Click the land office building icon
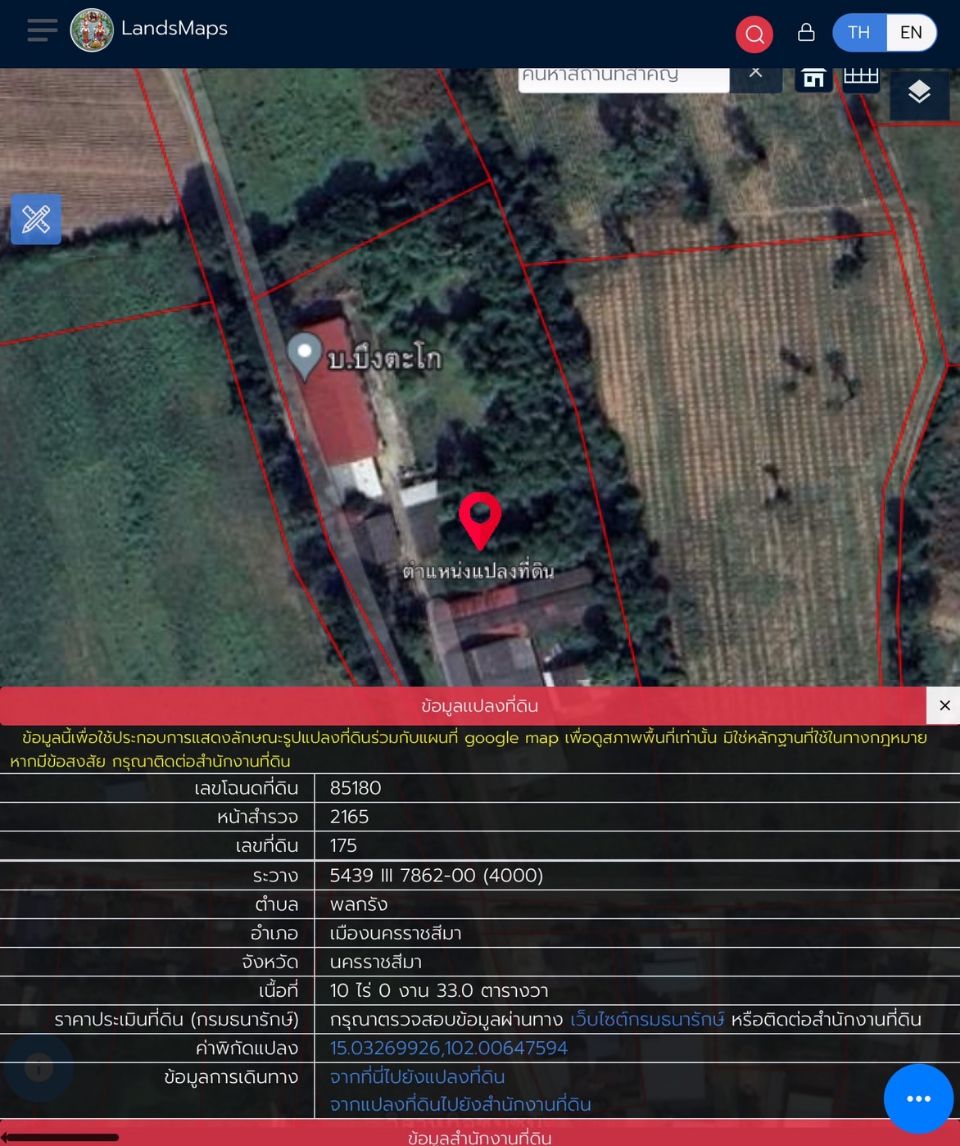 click(x=814, y=78)
